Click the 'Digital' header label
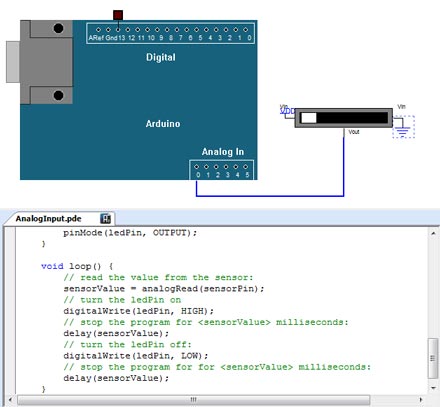Screen dimensions: 440x407 161,57
